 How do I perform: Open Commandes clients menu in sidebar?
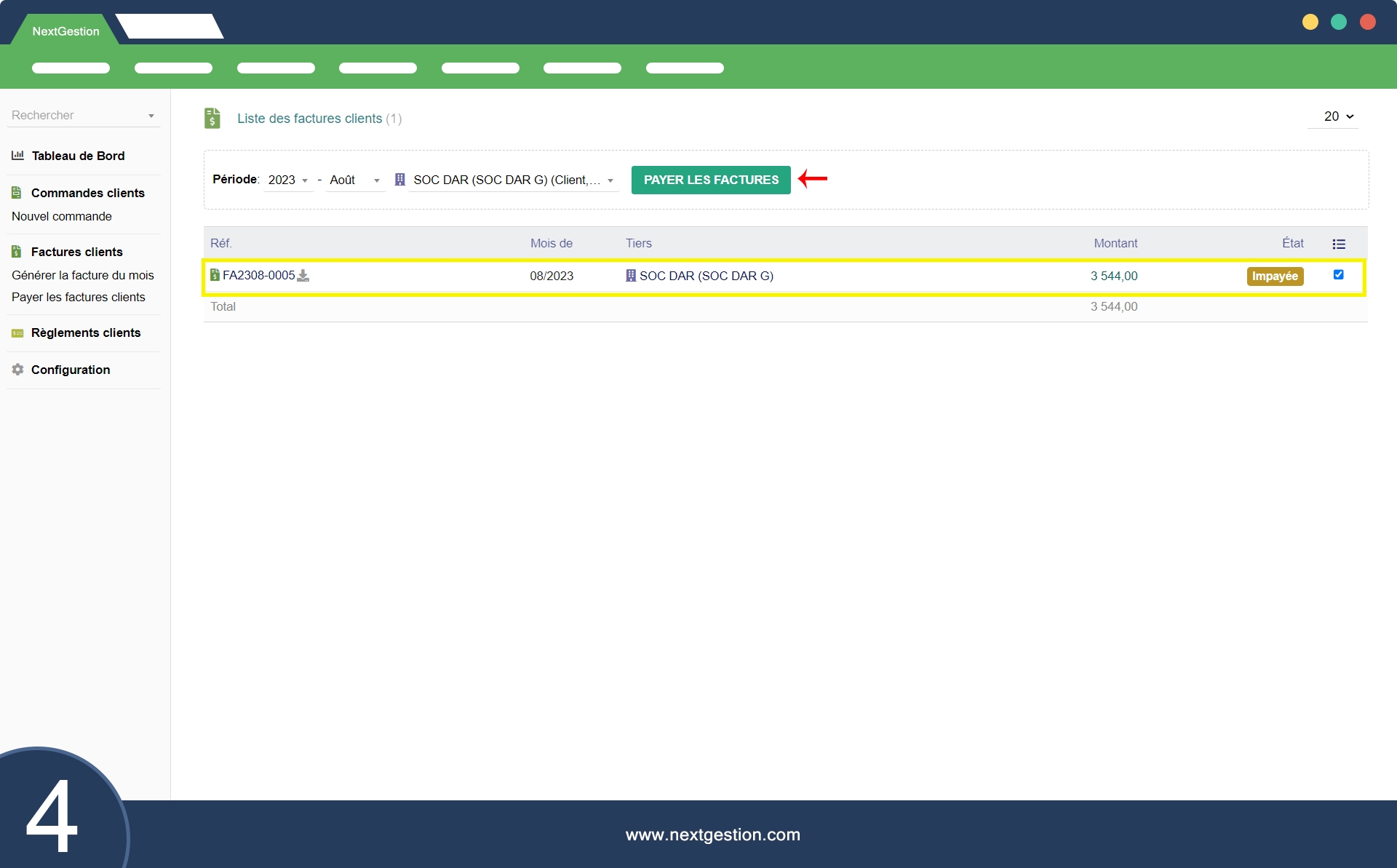87,193
